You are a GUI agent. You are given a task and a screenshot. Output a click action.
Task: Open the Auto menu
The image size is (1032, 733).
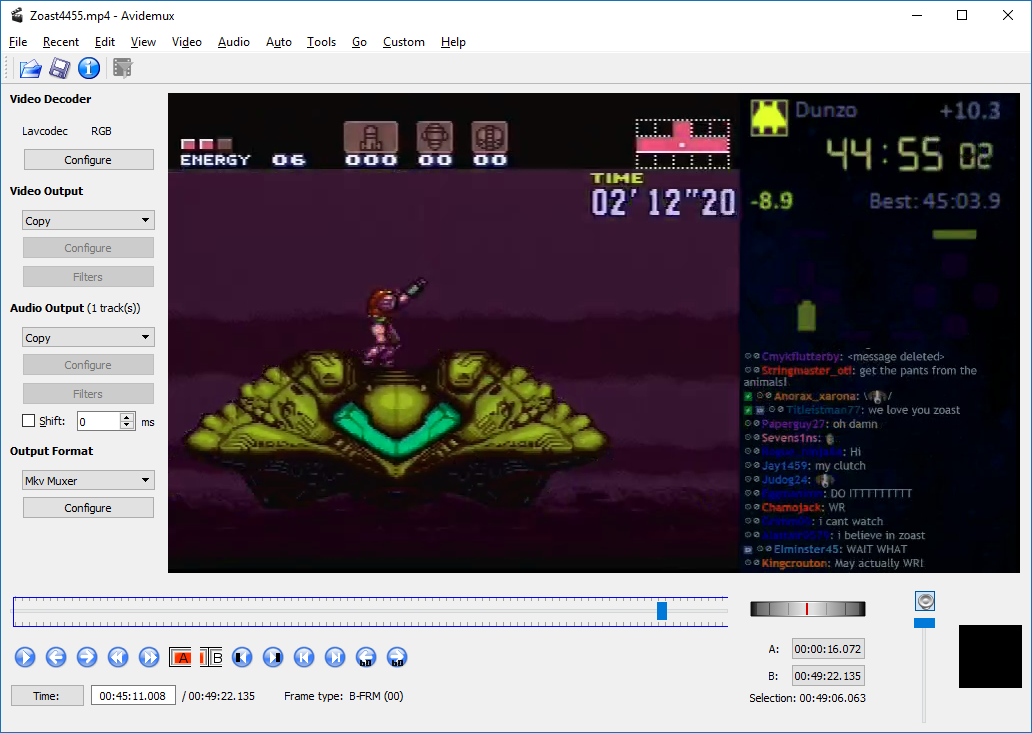click(x=278, y=41)
